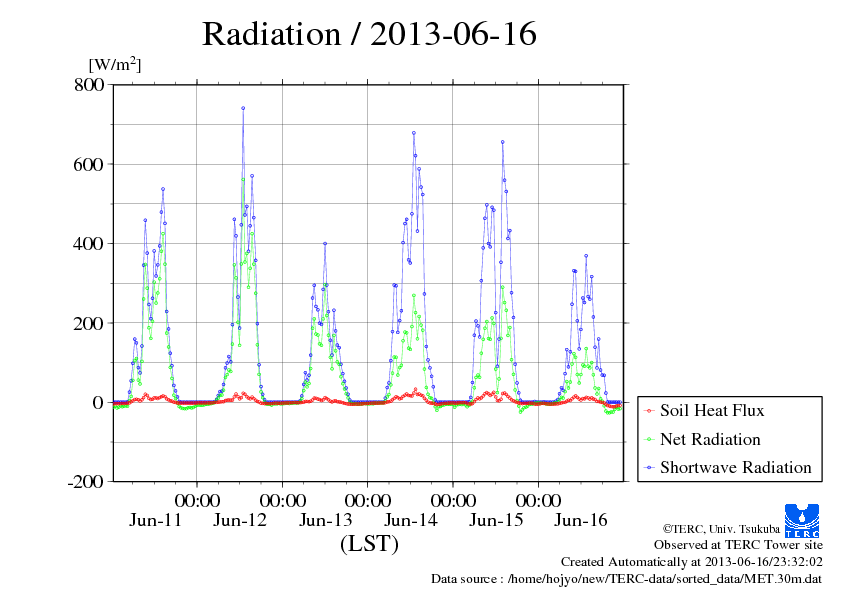Select the Net Radiation legend label
This screenshot has height=595, width=842.
point(710,439)
